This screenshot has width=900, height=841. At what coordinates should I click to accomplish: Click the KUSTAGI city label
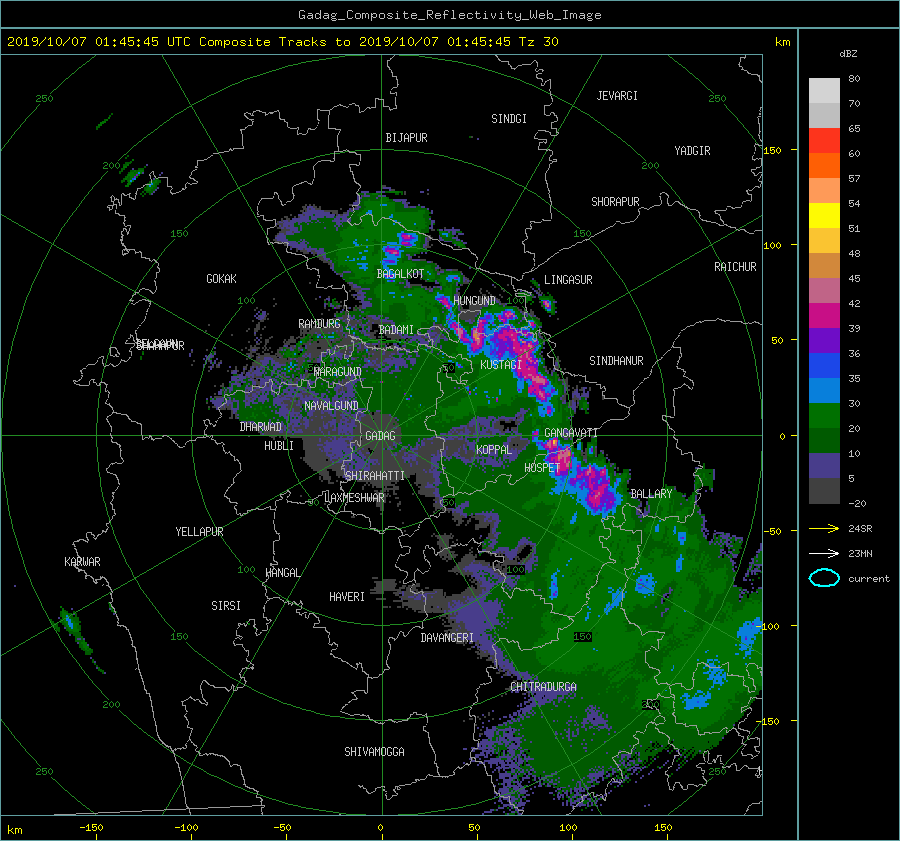[x=501, y=365]
